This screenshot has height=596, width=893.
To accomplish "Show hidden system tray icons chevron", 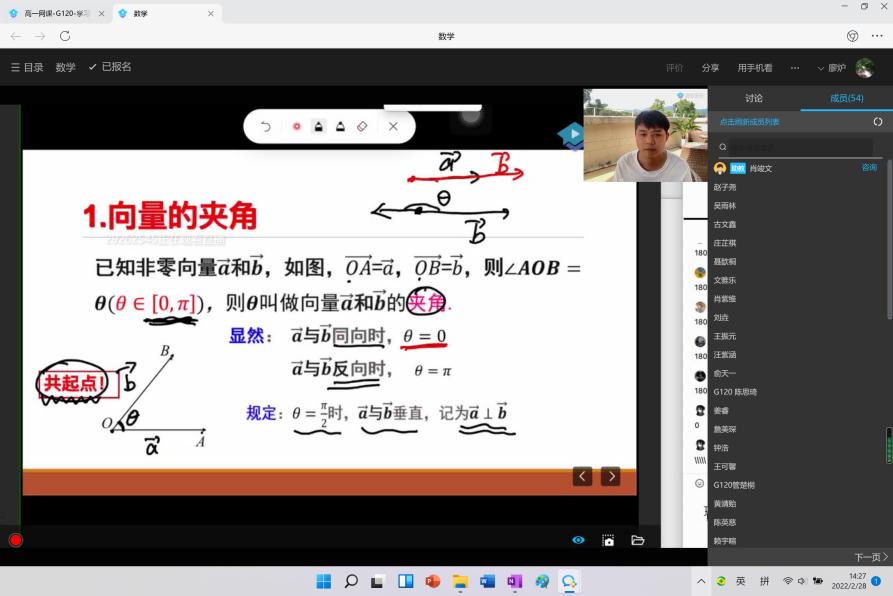I will tap(701, 581).
